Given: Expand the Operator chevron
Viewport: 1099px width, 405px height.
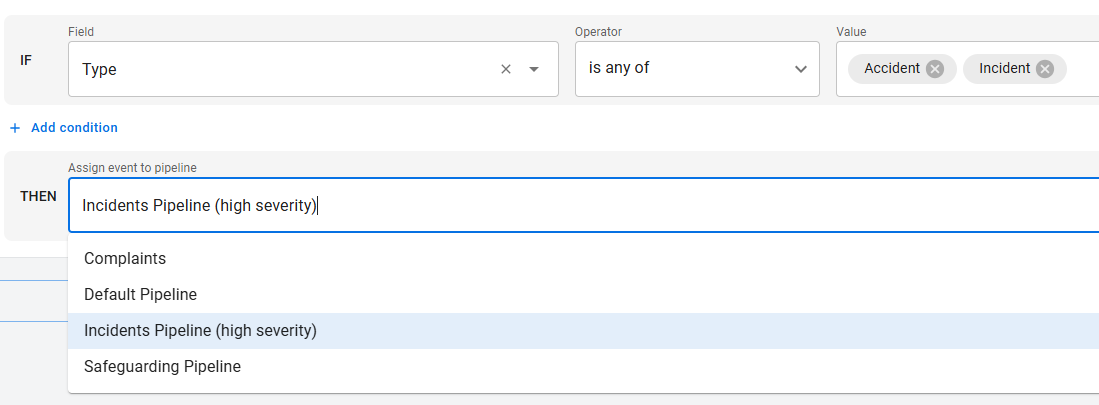Looking at the screenshot, I should click(x=800, y=69).
